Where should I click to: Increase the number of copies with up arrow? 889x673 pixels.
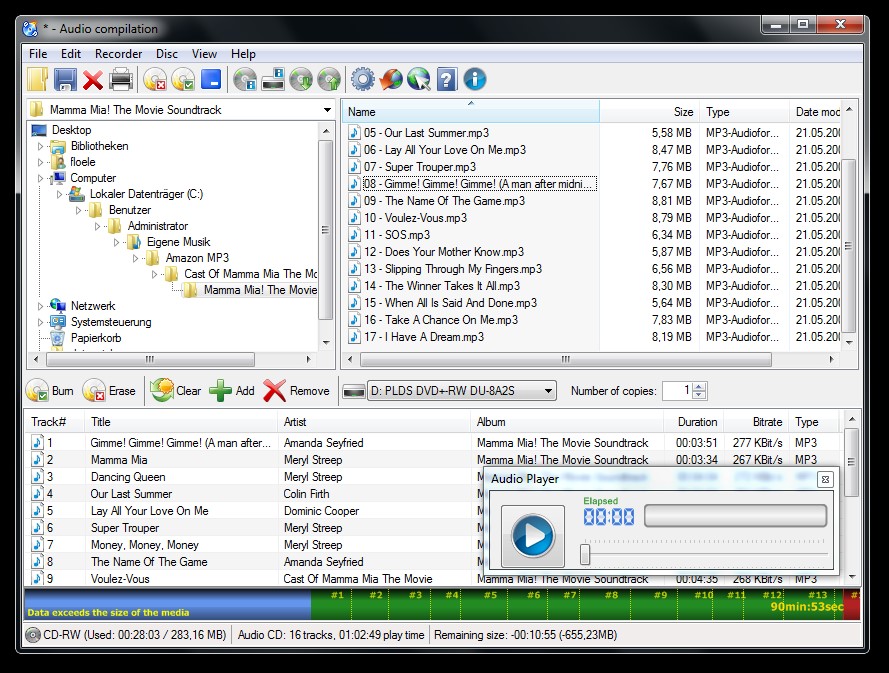pos(699,387)
